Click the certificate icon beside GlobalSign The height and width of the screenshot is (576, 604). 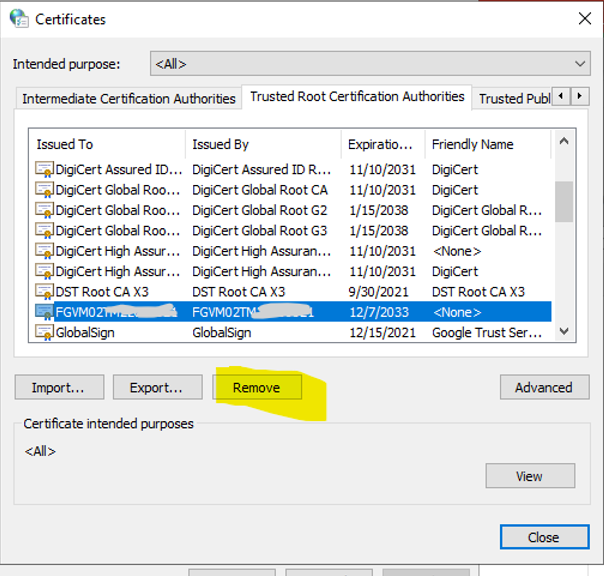pyautogui.click(x=44, y=332)
